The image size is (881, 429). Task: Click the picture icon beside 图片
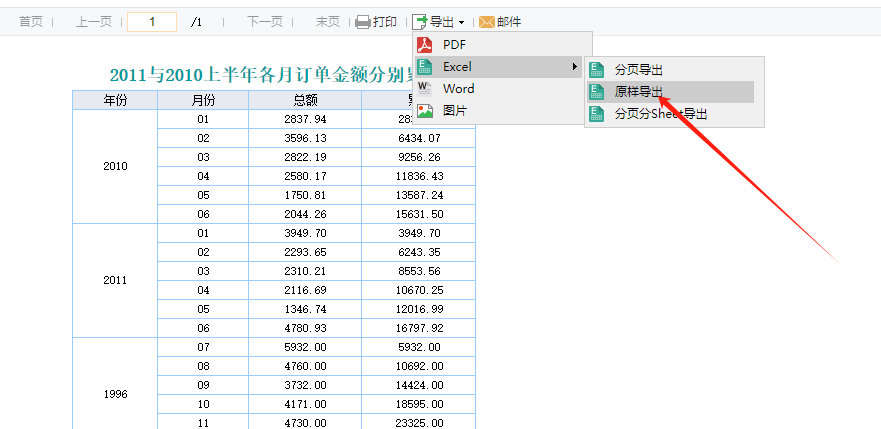tap(425, 111)
